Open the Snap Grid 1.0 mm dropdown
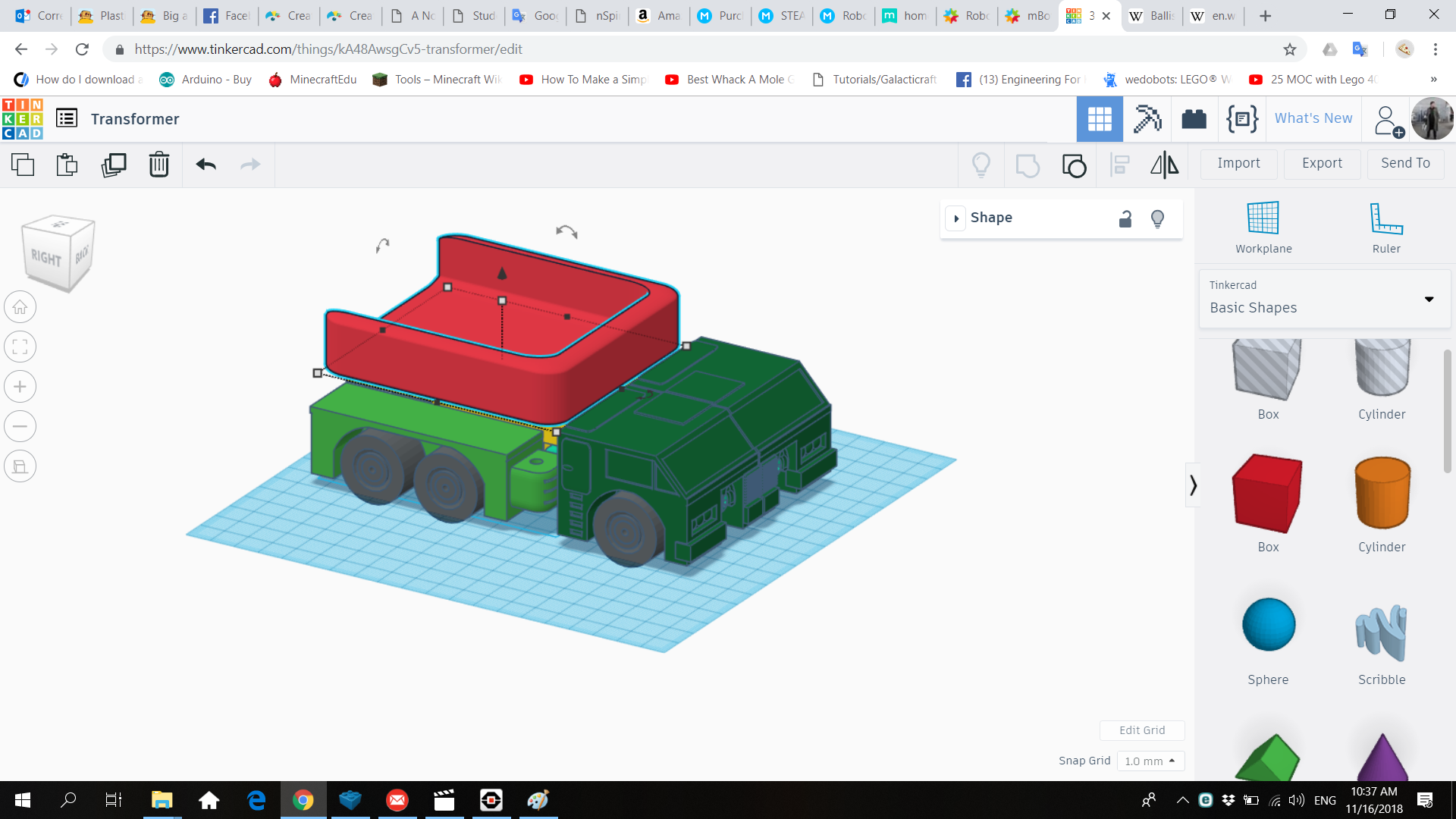Image resolution: width=1456 pixels, height=819 pixels. (1150, 761)
